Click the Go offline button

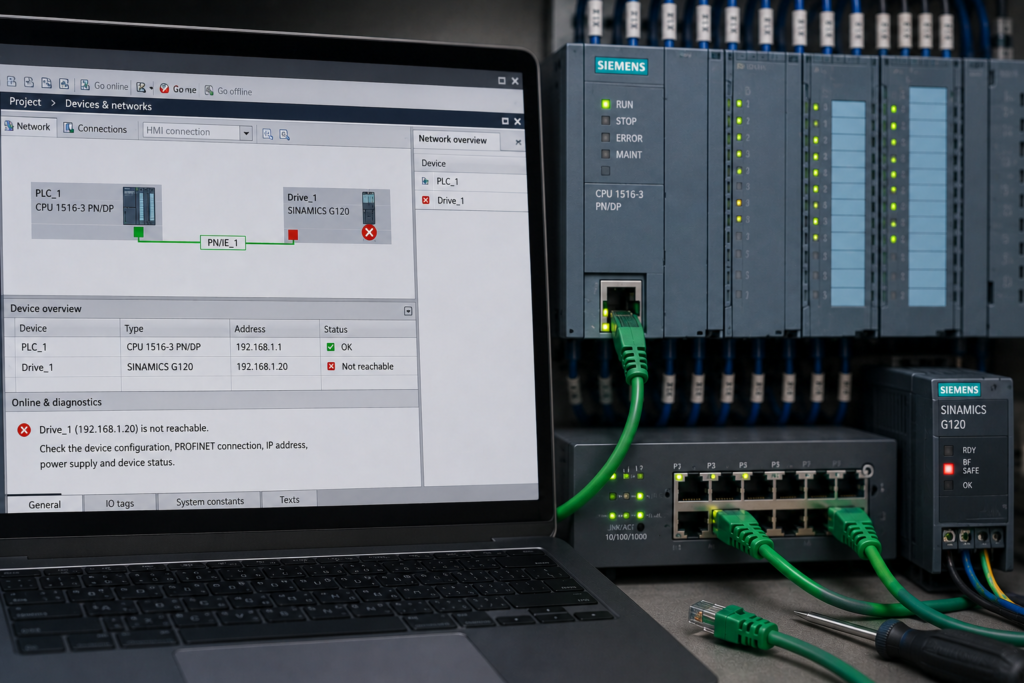pyautogui.click(x=228, y=91)
